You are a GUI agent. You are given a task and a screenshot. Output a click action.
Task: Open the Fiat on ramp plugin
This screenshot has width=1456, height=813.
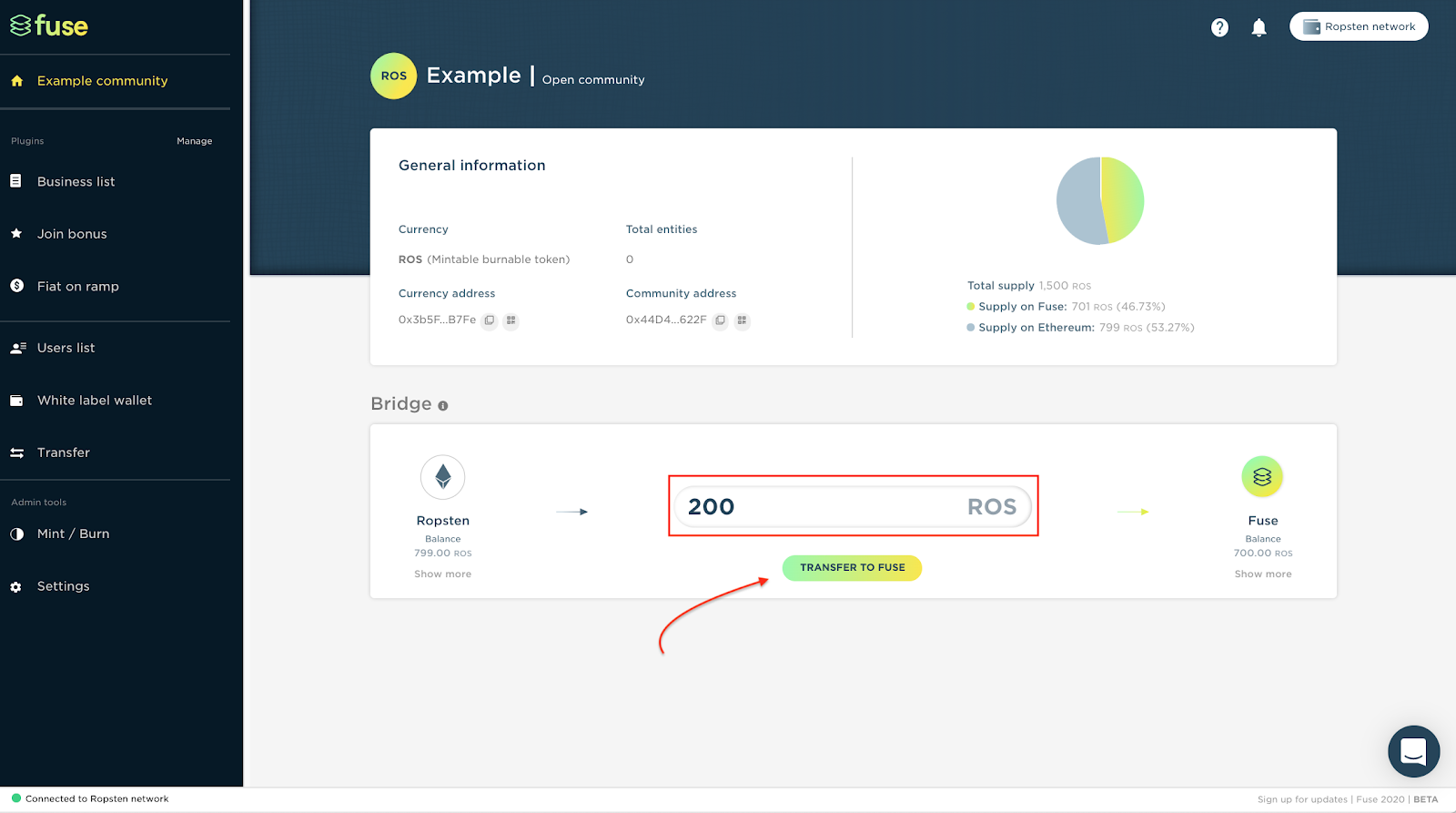[x=78, y=286]
